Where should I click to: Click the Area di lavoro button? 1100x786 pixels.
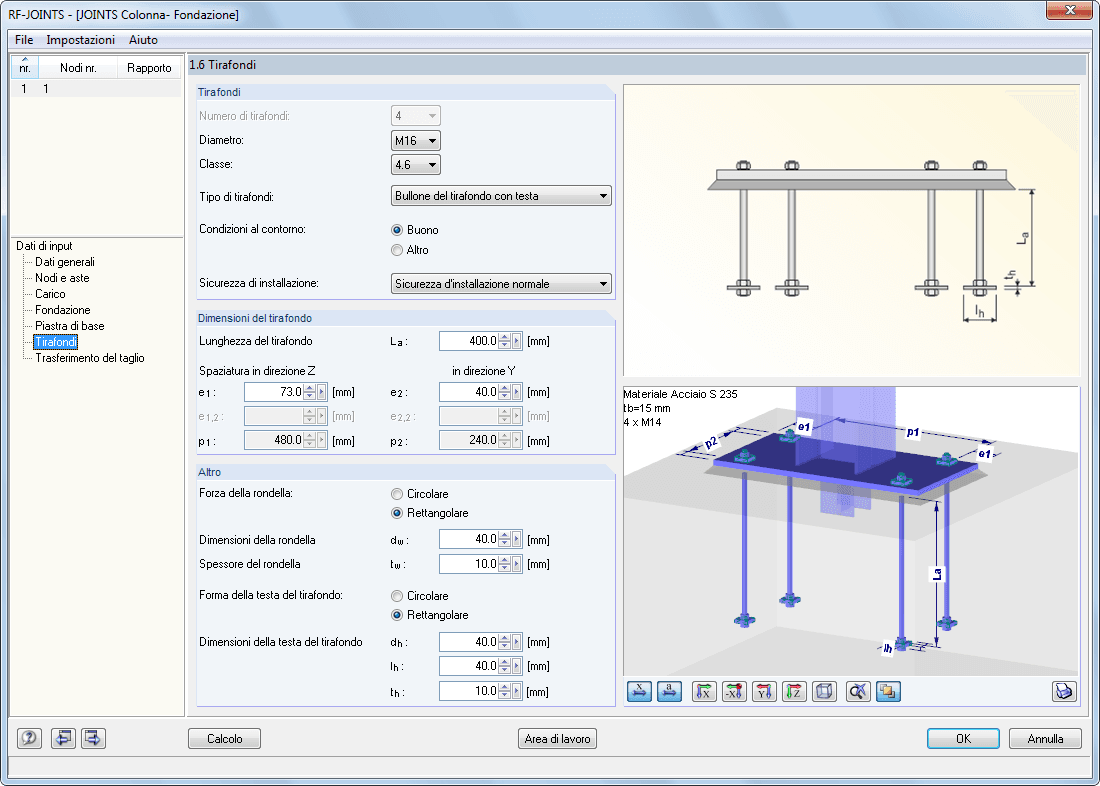coord(558,738)
